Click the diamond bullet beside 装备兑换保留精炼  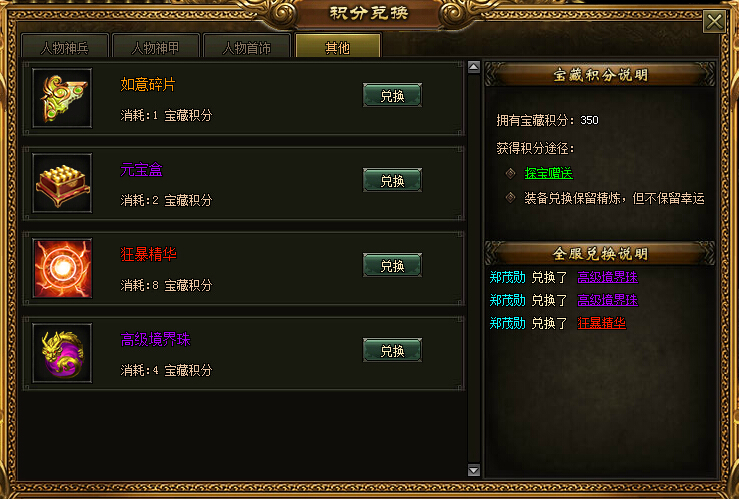click(510, 198)
